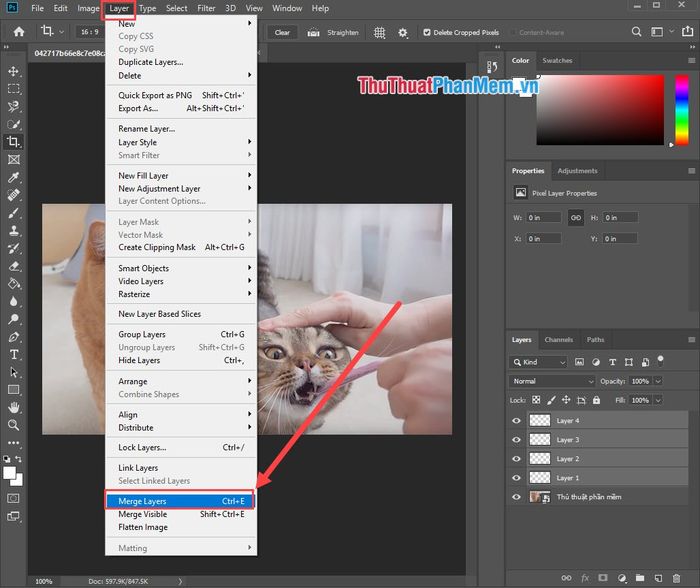Screen dimensions: 700x588
Task: Choose Group Layers menu item
Action: (x=181, y=334)
